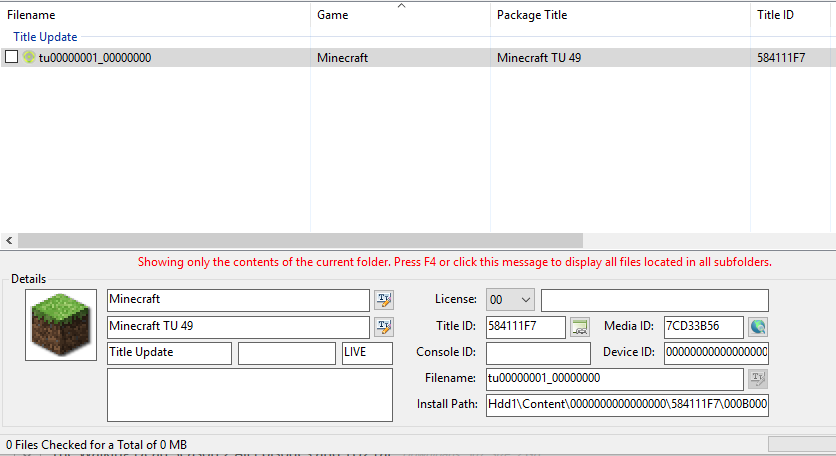Click the left arrow of the horizontal scrollbar

point(10,241)
